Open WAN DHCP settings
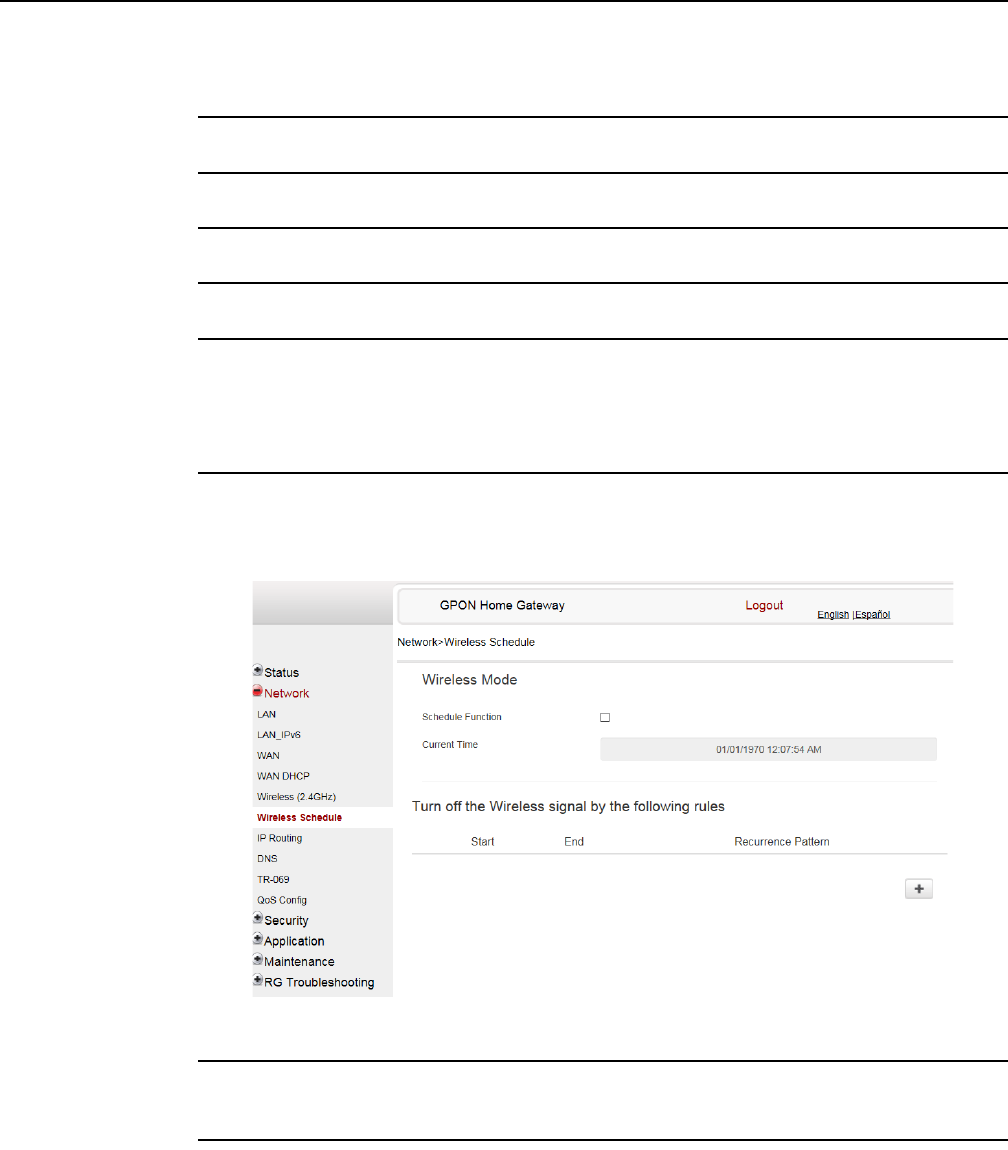The width and height of the screenshot is (1008, 1150). tap(283, 776)
